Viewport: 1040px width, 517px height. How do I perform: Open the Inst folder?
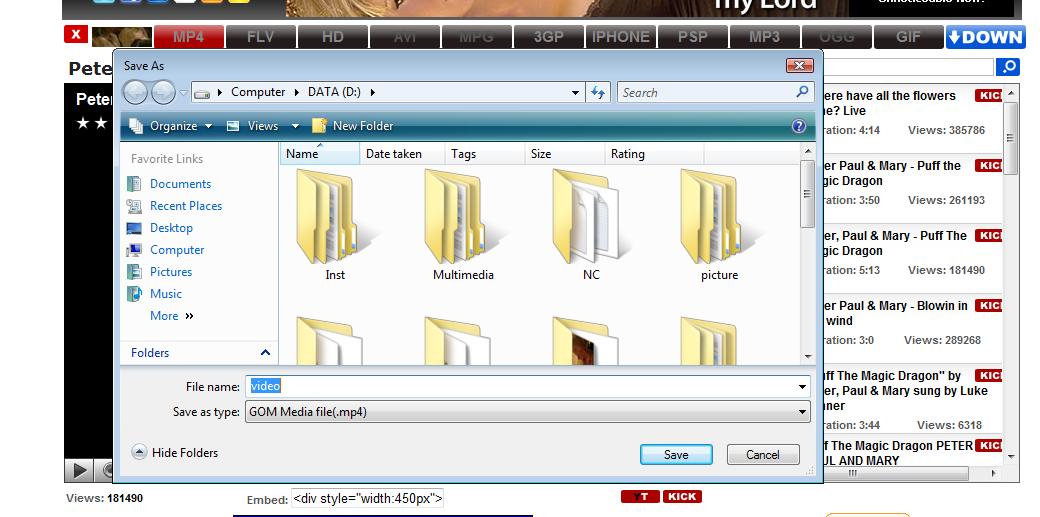coord(334,224)
